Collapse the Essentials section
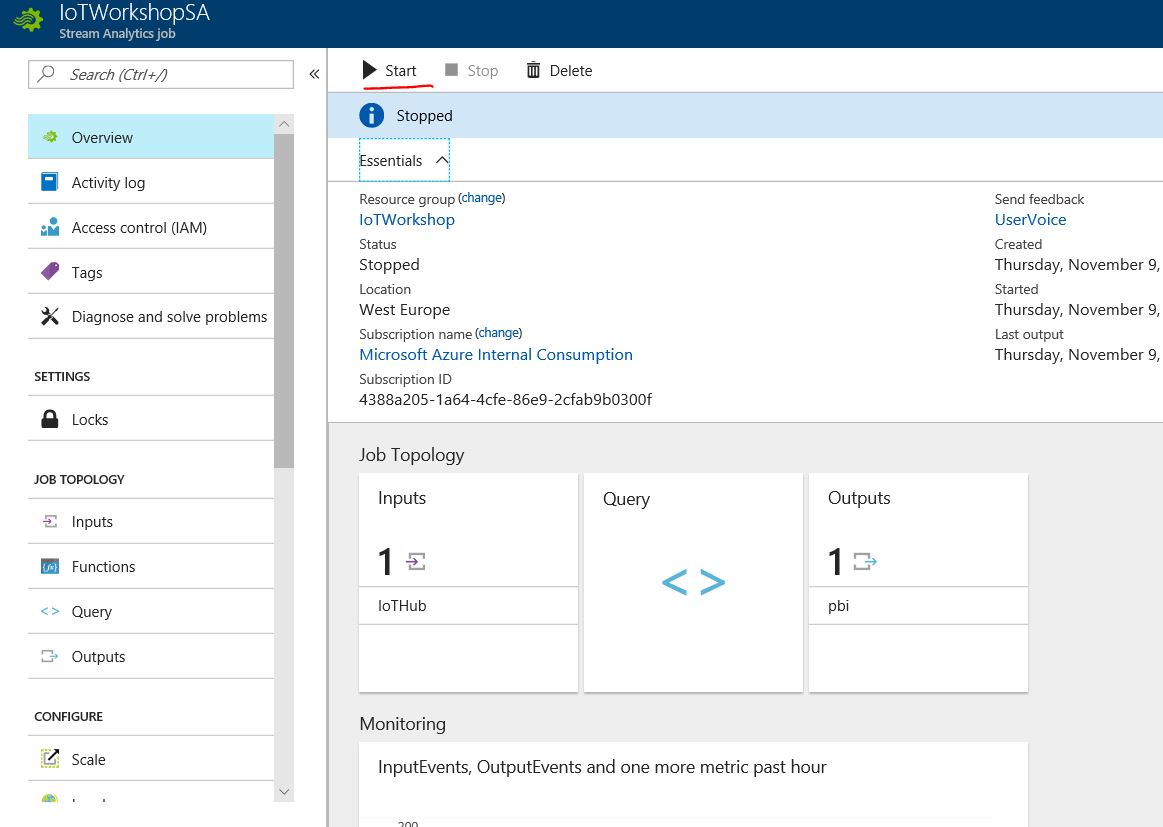Screen dimensions: 1163x827 click(404, 160)
